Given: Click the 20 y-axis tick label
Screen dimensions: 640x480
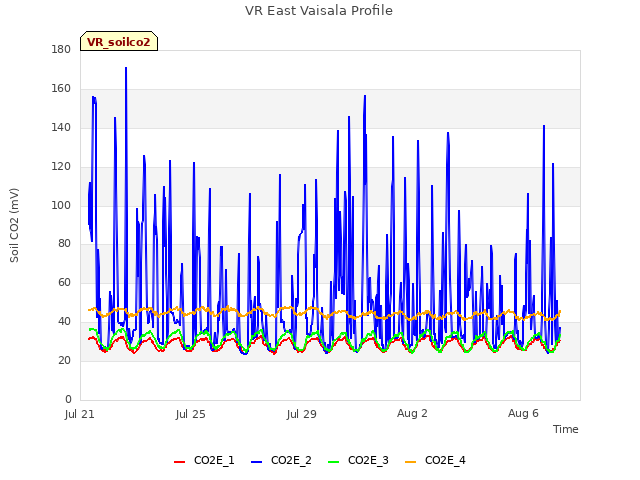Looking at the screenshot, I should click(x=64, y=360).
